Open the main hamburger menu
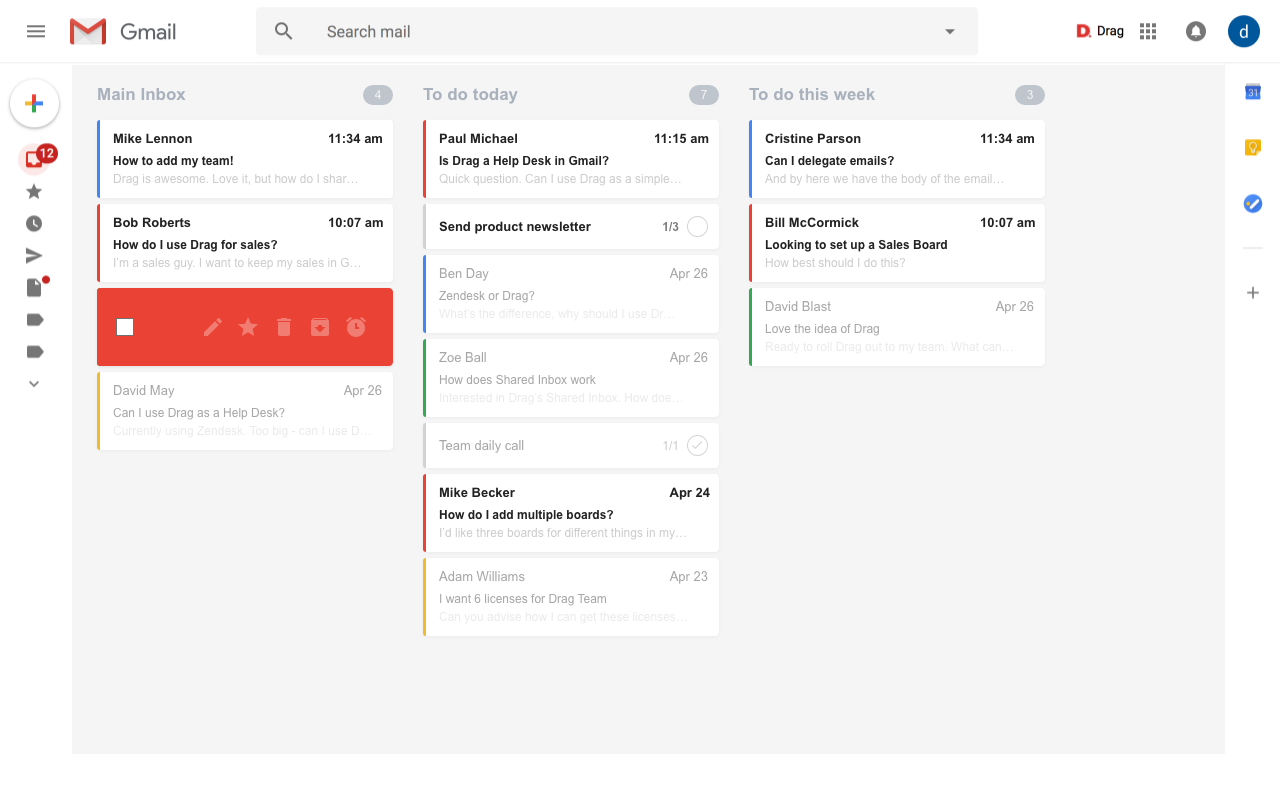The image size is (1280, 800). click(x=36, y=31)
